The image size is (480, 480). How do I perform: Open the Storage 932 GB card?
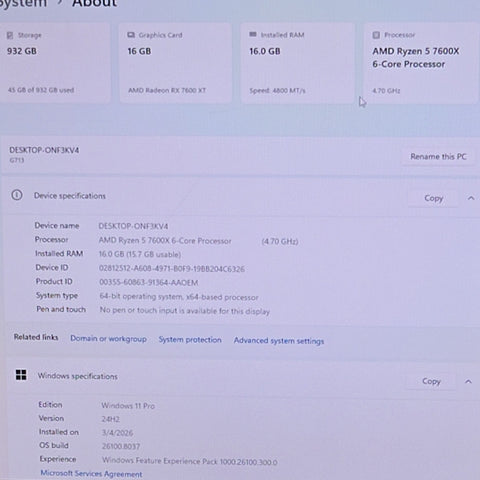point(54,63)
